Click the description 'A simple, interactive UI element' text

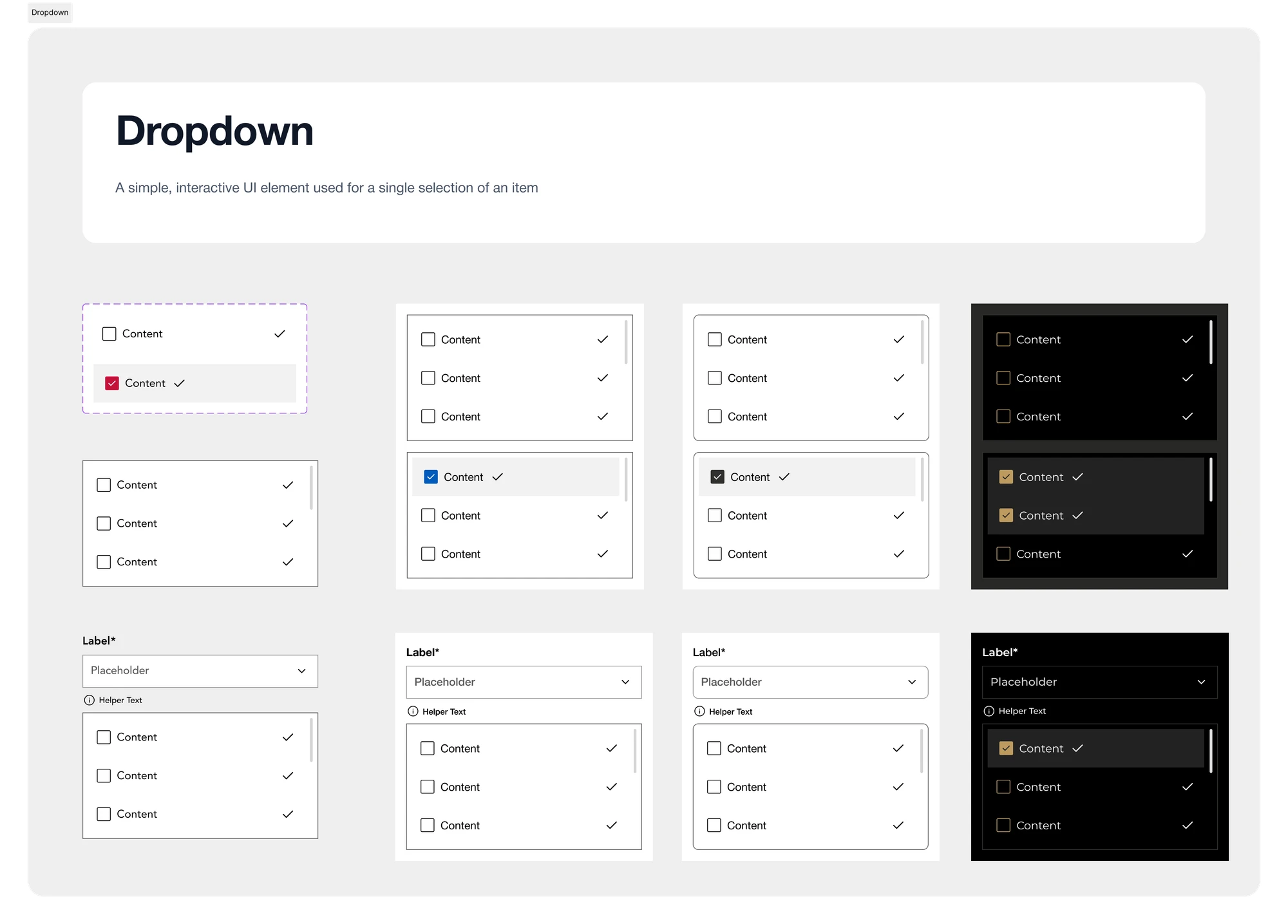pos(327,188)
